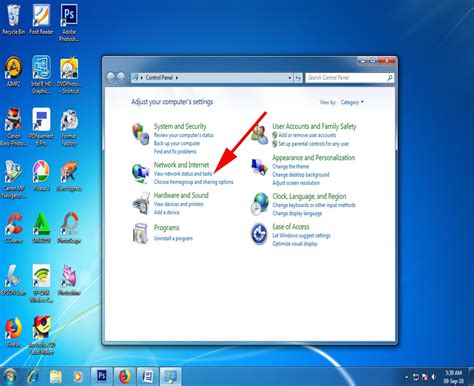Open the User Accounts and Family Safety icon
474x386 pixels.
click(x=259, y=134)
